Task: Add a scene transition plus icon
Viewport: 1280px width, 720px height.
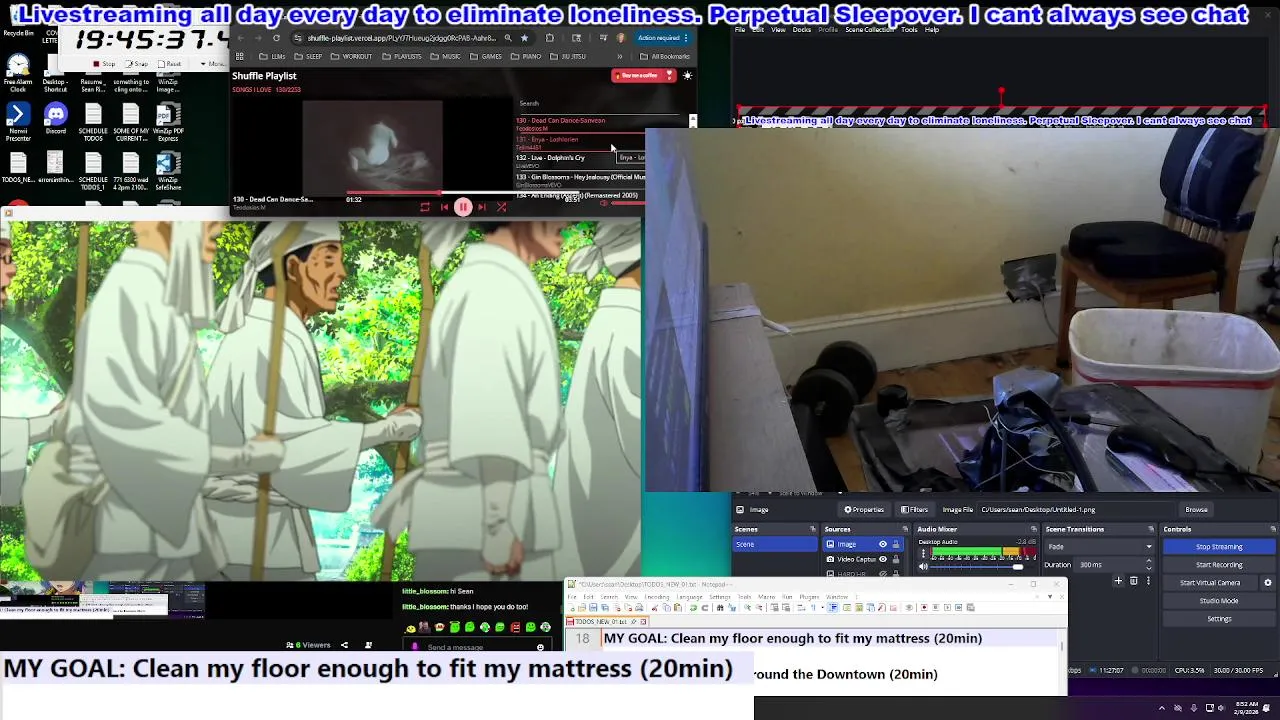Action: pos(1118,581)
